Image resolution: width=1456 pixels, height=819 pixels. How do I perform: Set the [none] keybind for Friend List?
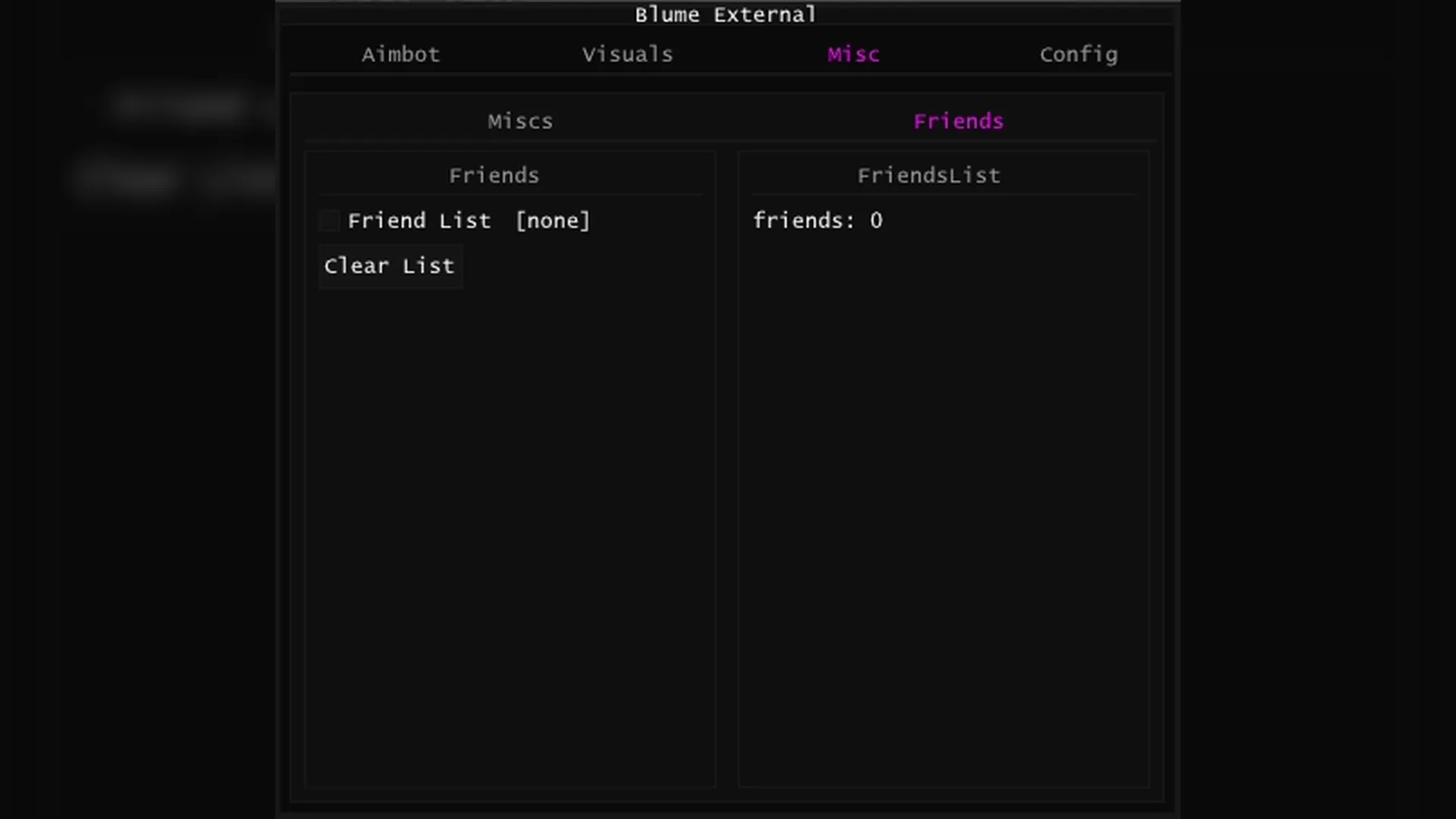pos(552,221)
